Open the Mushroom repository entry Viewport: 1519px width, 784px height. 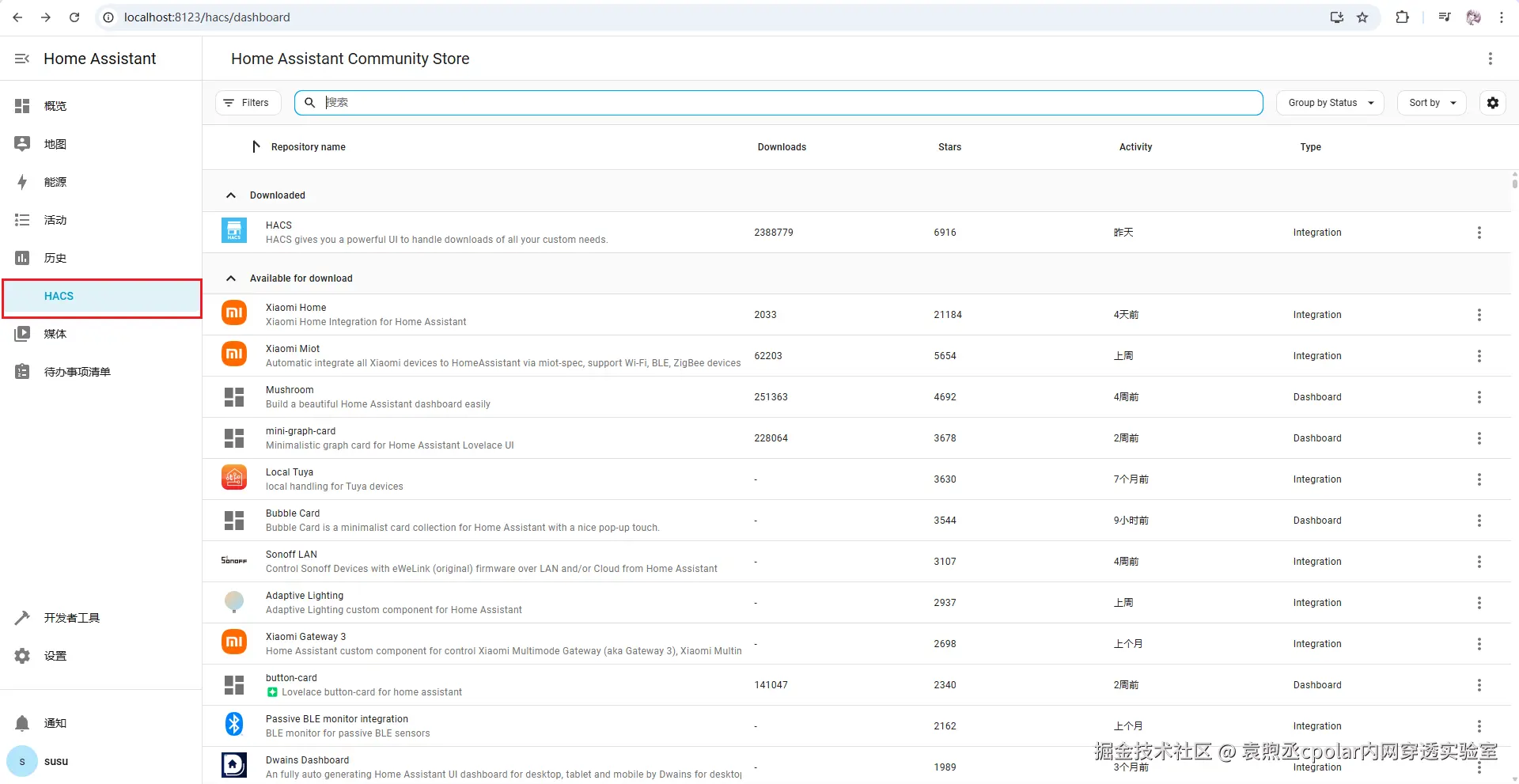[857, 397]
